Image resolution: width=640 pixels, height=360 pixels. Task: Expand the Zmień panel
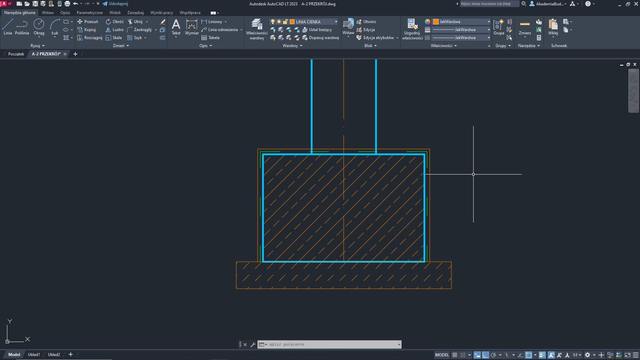(x=121, y=46)
